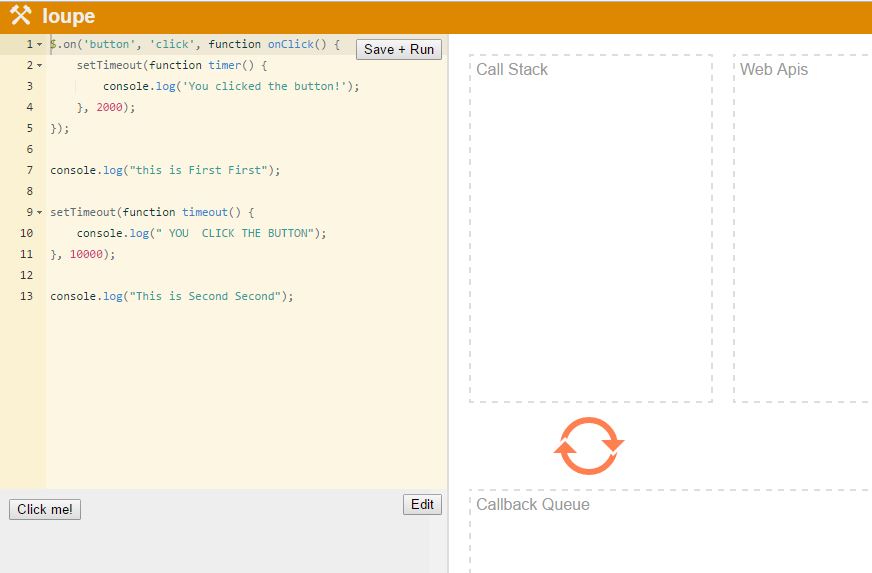Open the loupe title link
Image resolution: width=872 pixels, height=573 pixels.
point(68,16)
